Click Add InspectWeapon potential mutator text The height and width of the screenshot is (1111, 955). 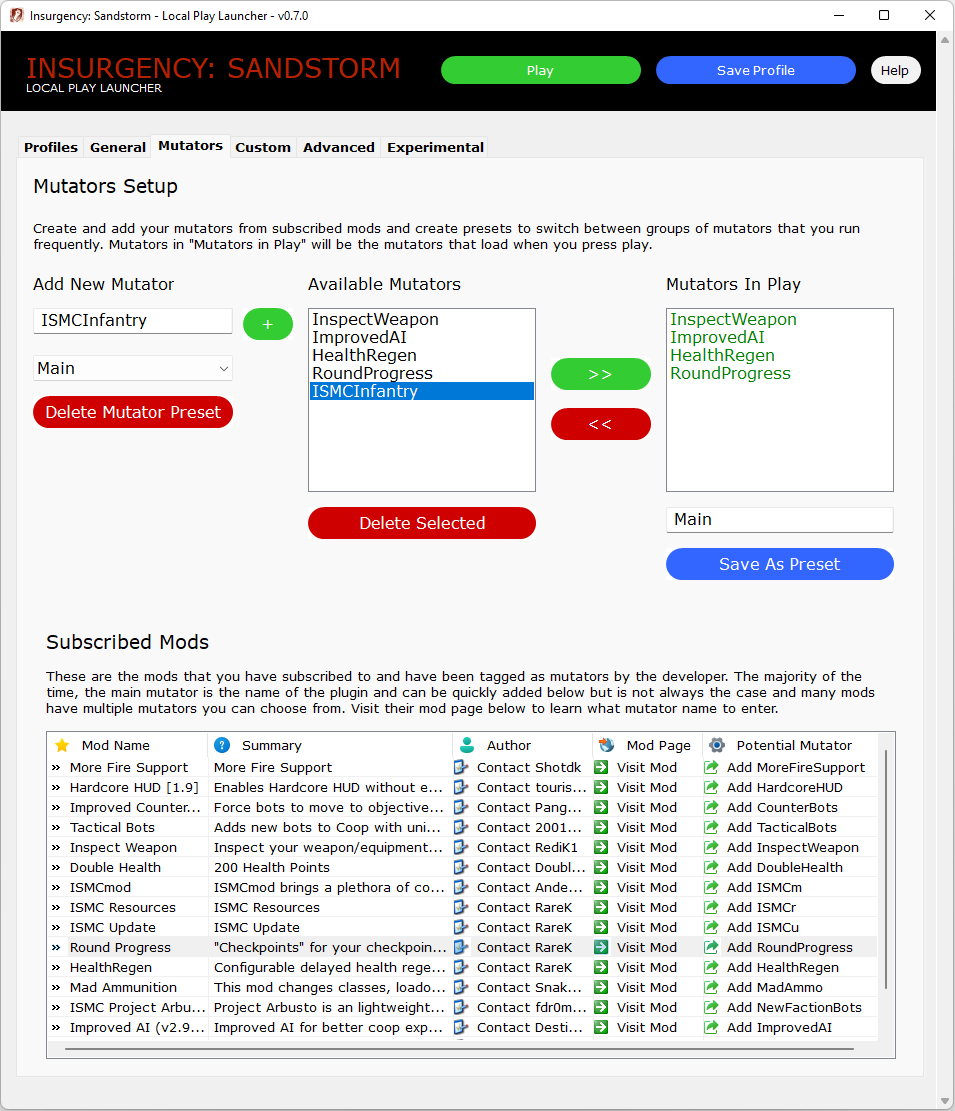pyautogui.click(x=793, y=847)
